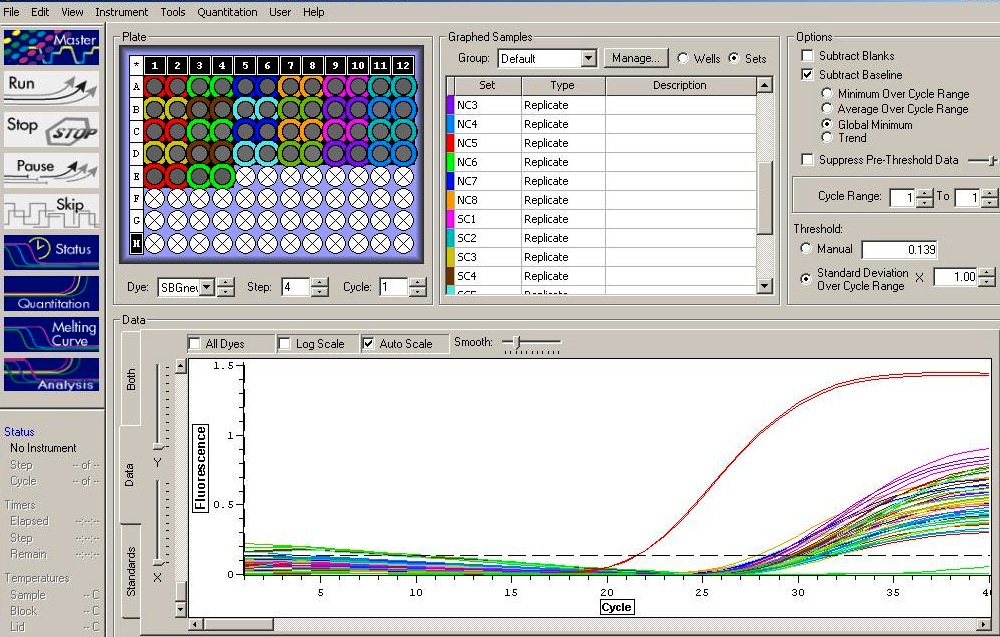Open the Dye dropdown
Screen dimensions: 1000x637
click(207, 288)
